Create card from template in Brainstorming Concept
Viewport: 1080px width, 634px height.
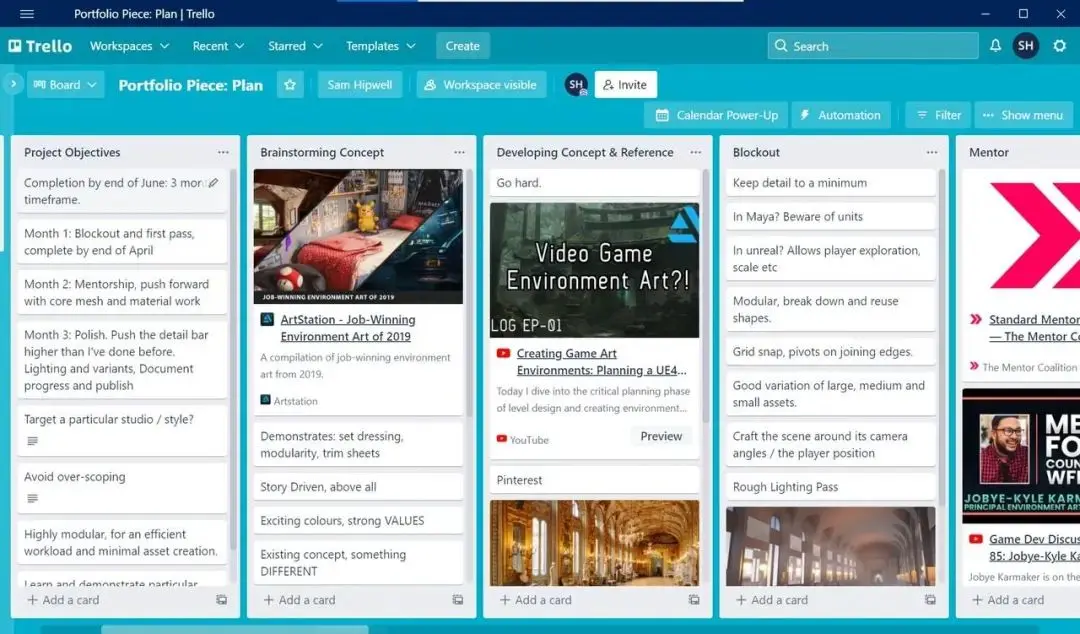[457, 600]
